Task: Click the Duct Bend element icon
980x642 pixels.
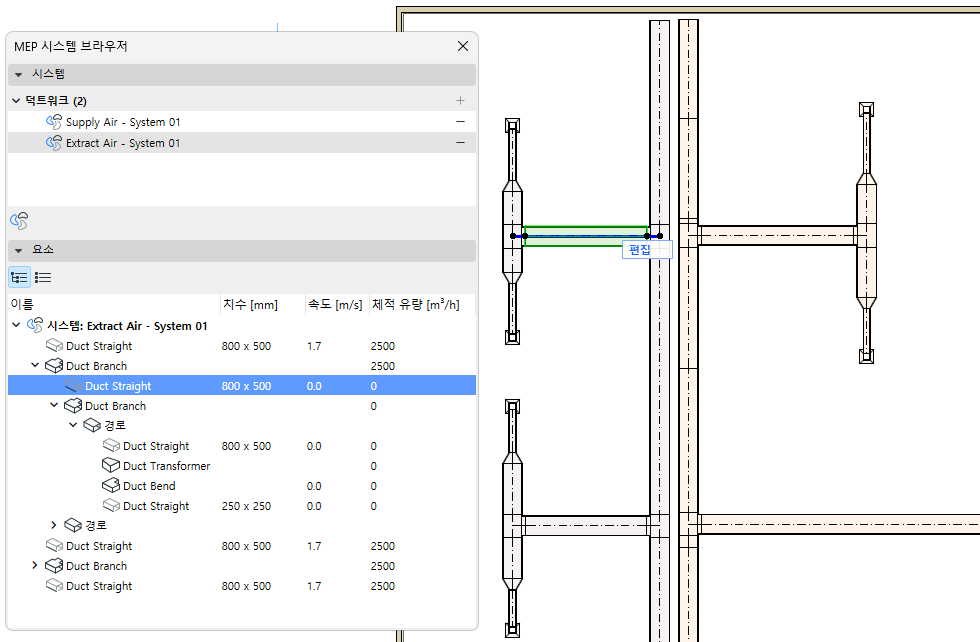Action: (x=111, y=486)
